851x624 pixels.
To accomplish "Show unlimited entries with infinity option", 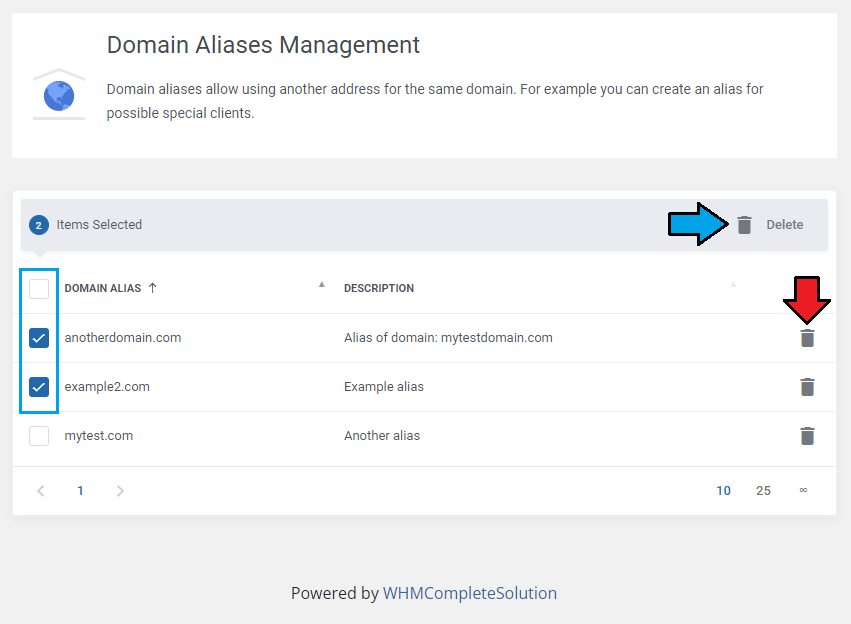I will 803,491.
